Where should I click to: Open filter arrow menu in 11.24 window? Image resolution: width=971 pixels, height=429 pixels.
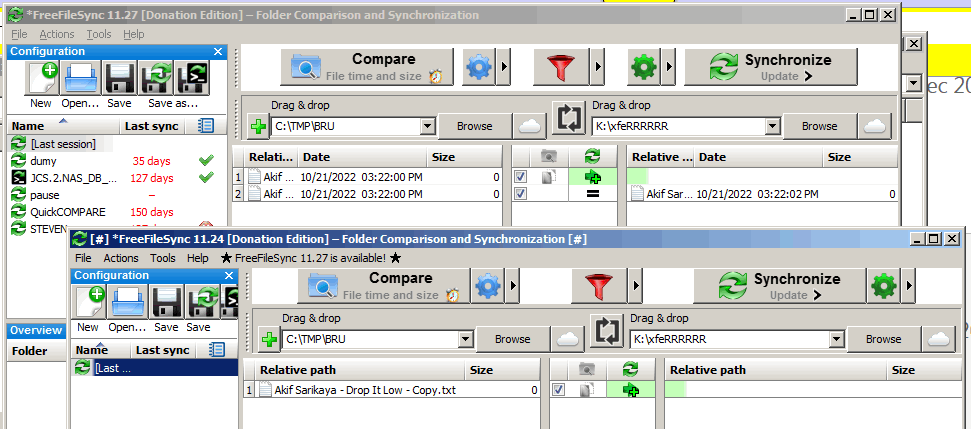click(637, 286)
